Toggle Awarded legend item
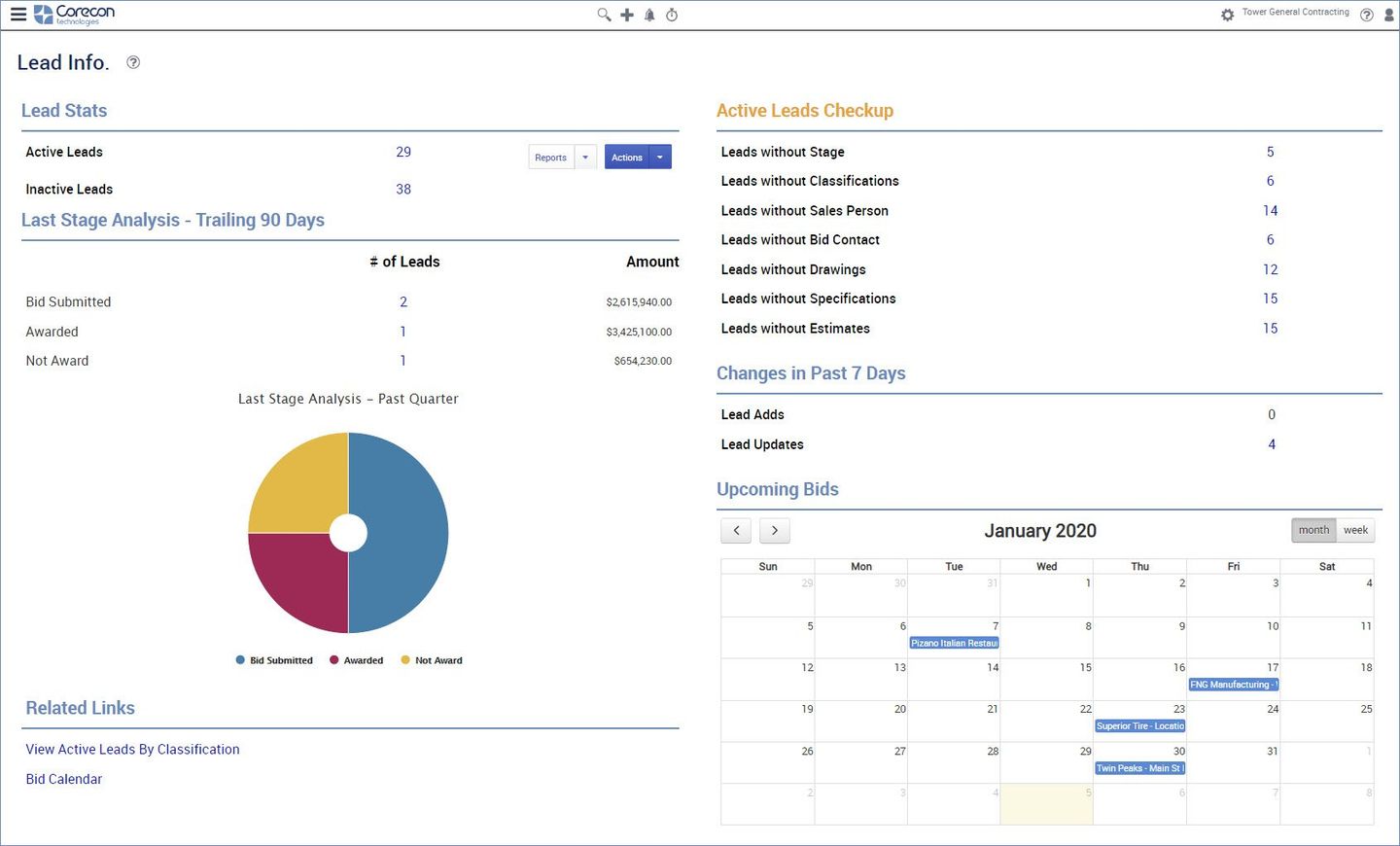The height and width of the screenshot is (846, 1400). click(x=357, y=660)
